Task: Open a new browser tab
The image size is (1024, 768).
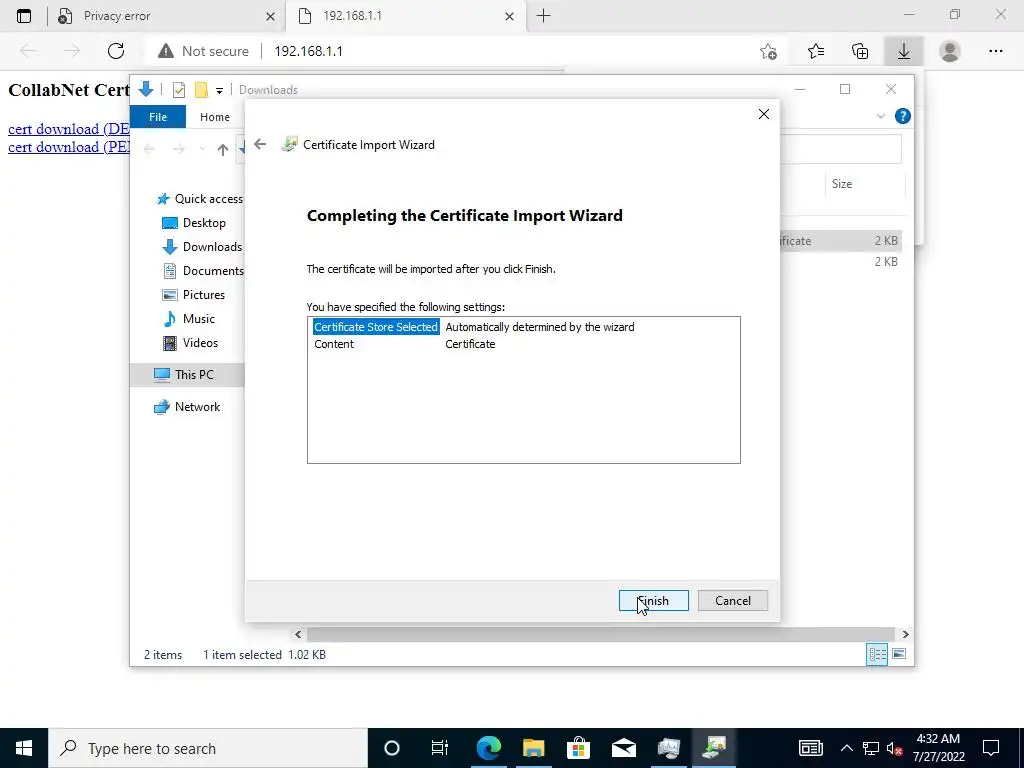Action: 543,16
